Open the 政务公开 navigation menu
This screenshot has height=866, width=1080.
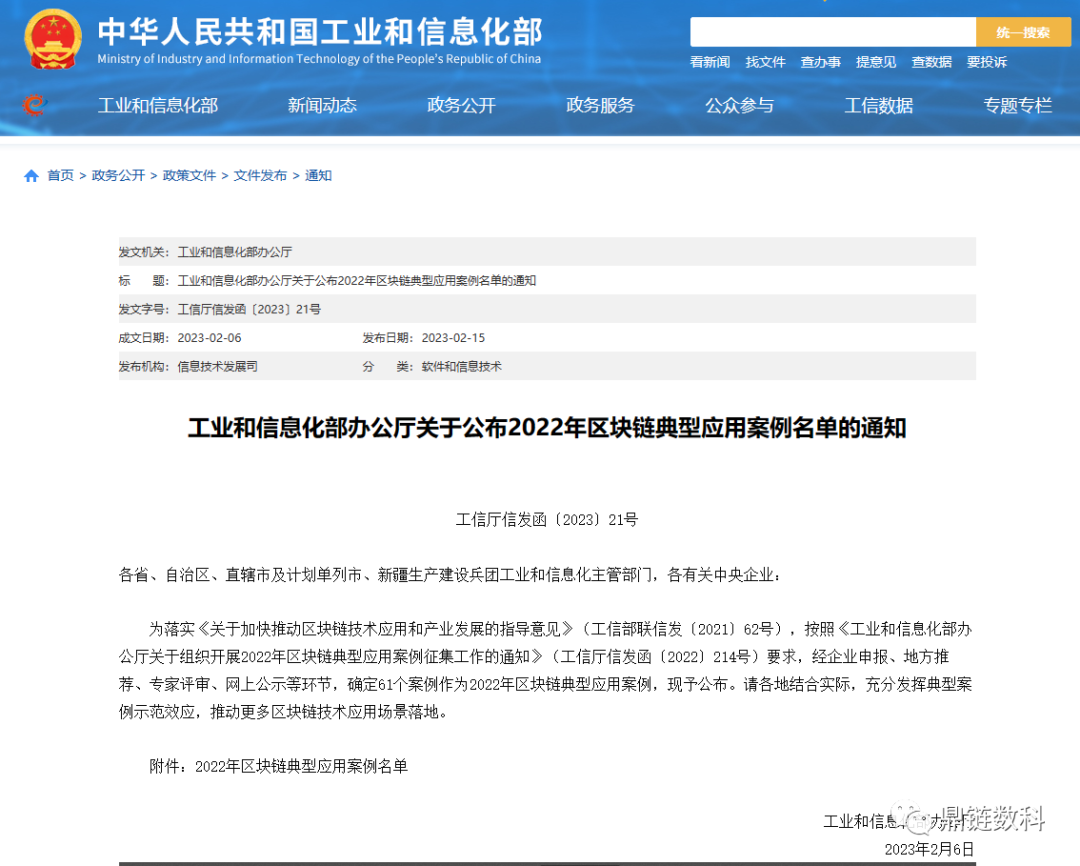[x=461, y=105]
